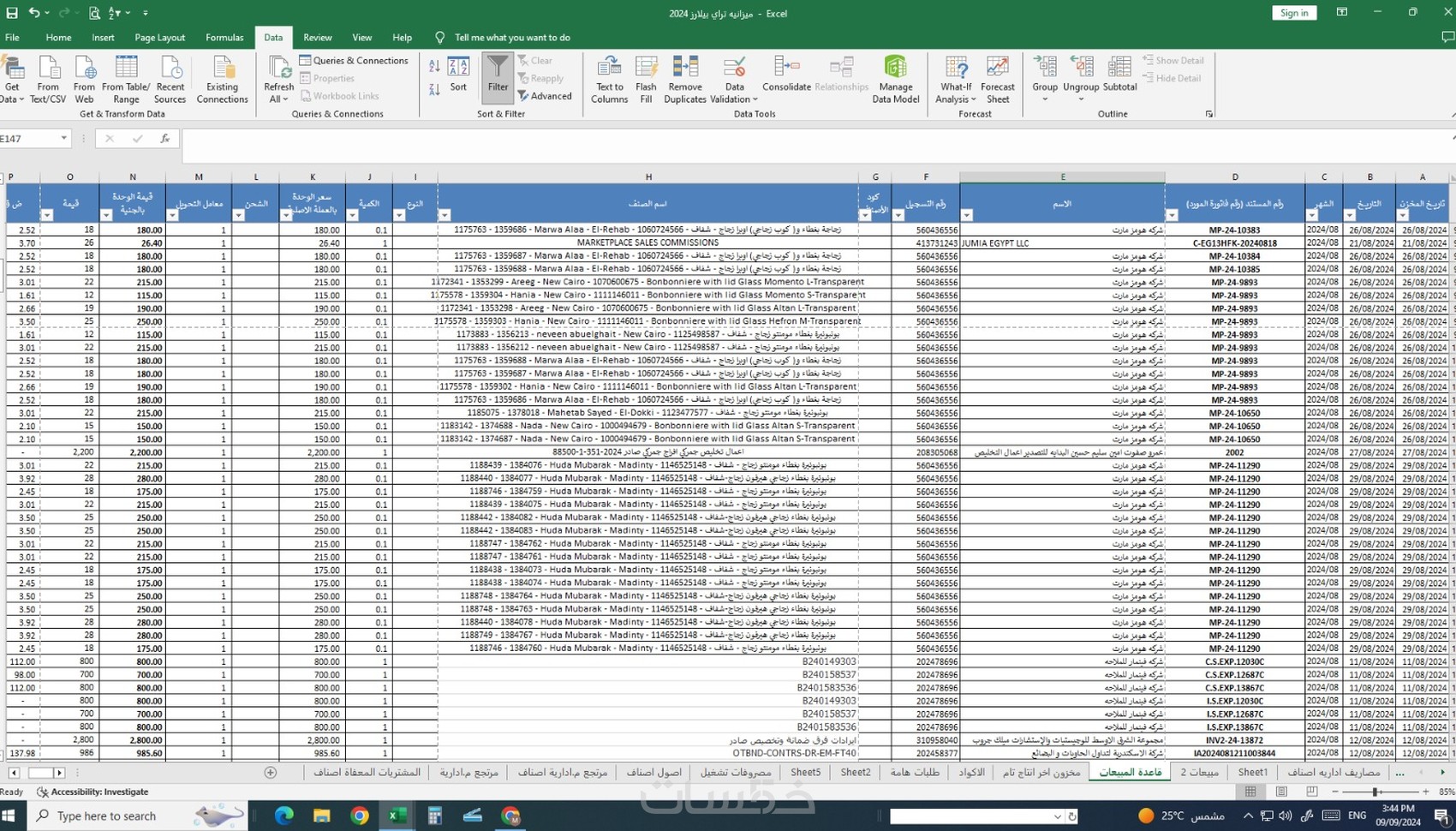Open the filter dropdown in column H header
The height and width of the screenshot is (831, 1456).
coord(445,215)
